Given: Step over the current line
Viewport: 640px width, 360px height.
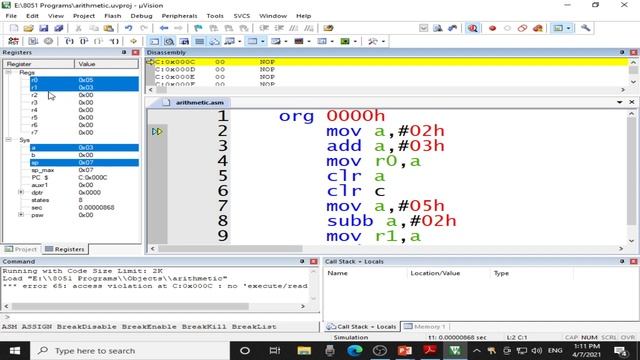Looking at the screenshot, I should pyautogui.click(x=84, y=41).
